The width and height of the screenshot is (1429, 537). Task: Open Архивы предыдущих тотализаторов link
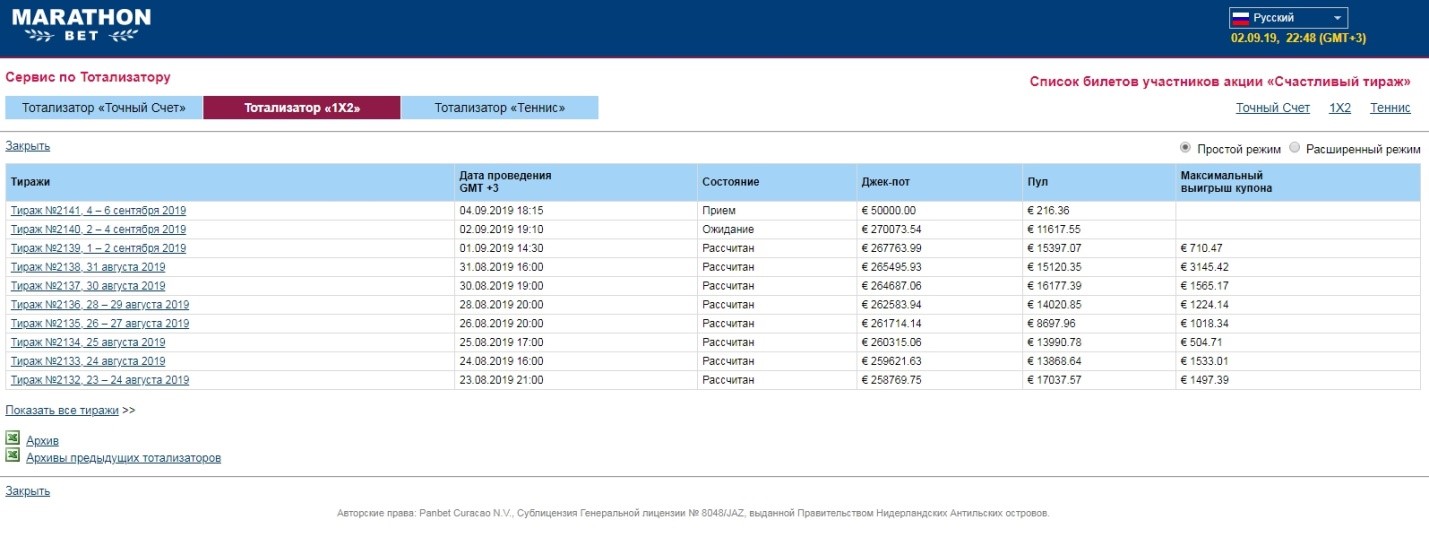click(123, 458)
